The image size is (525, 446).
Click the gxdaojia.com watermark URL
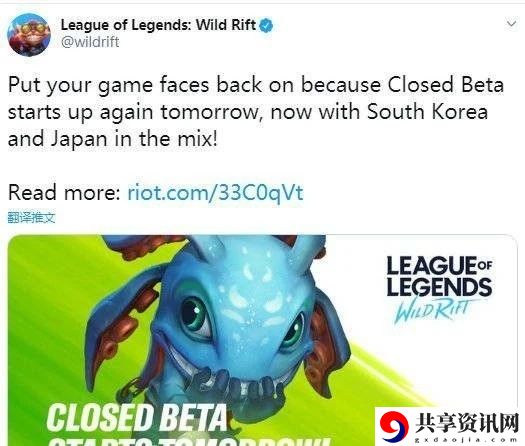(x=466, y=439)
